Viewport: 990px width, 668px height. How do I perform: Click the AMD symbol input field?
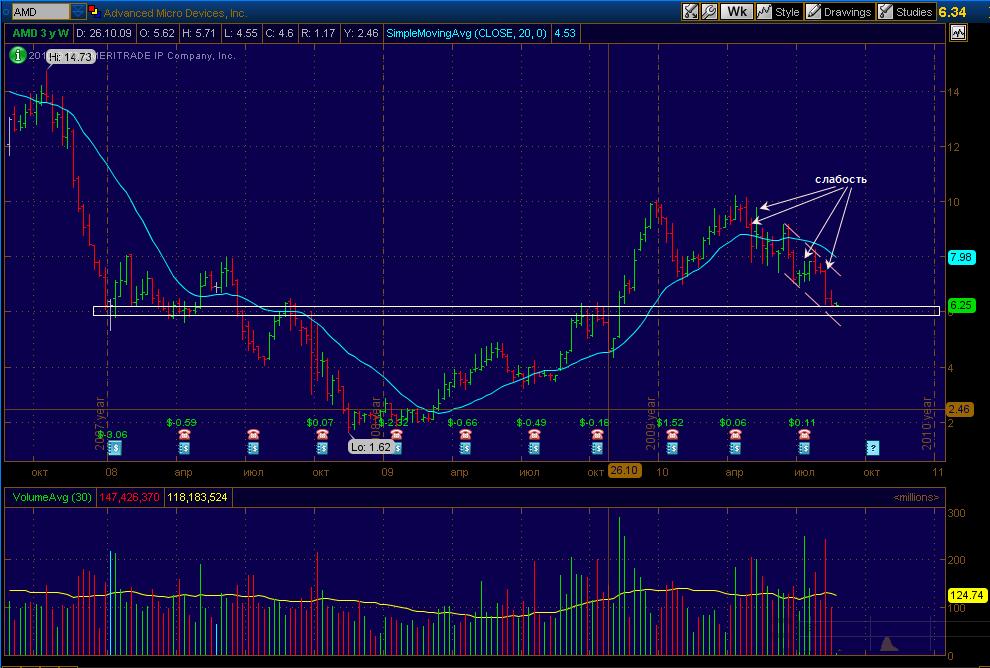tap(40, 11)
